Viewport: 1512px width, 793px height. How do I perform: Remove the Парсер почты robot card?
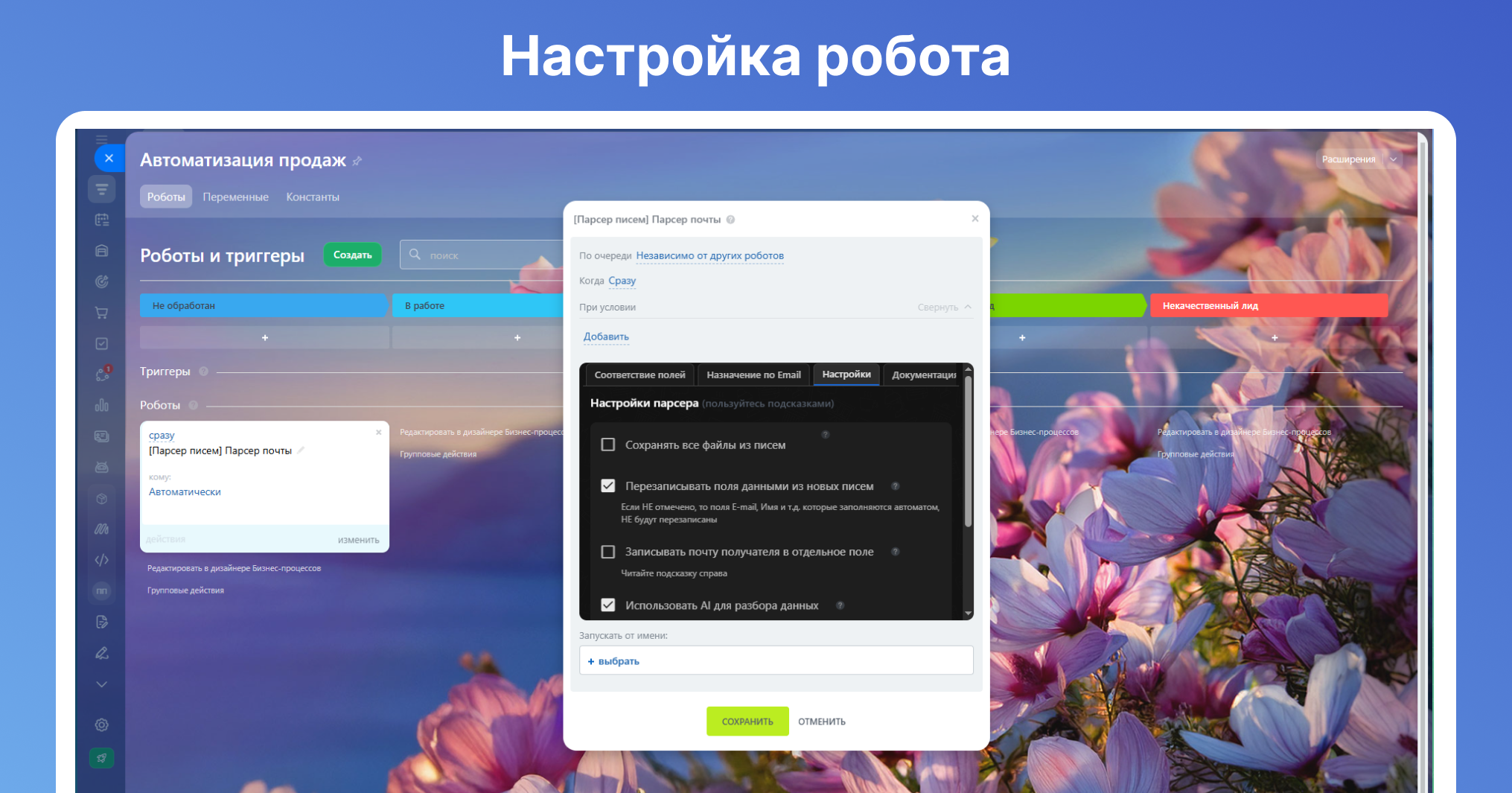pyautogui.click(x=379, y=432)
